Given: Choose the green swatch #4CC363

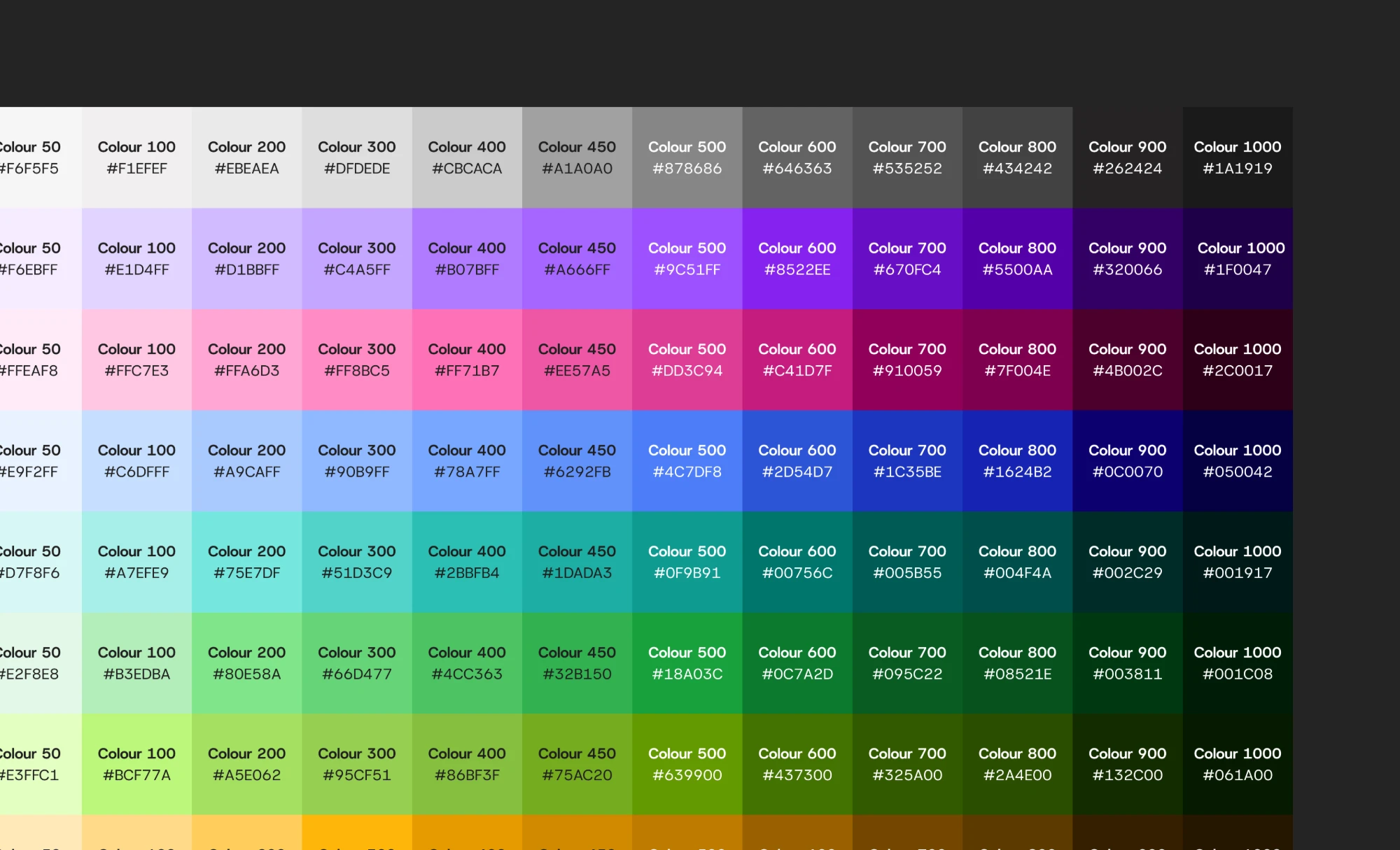Looking at the screenshot, I should [x=467, y=663].
